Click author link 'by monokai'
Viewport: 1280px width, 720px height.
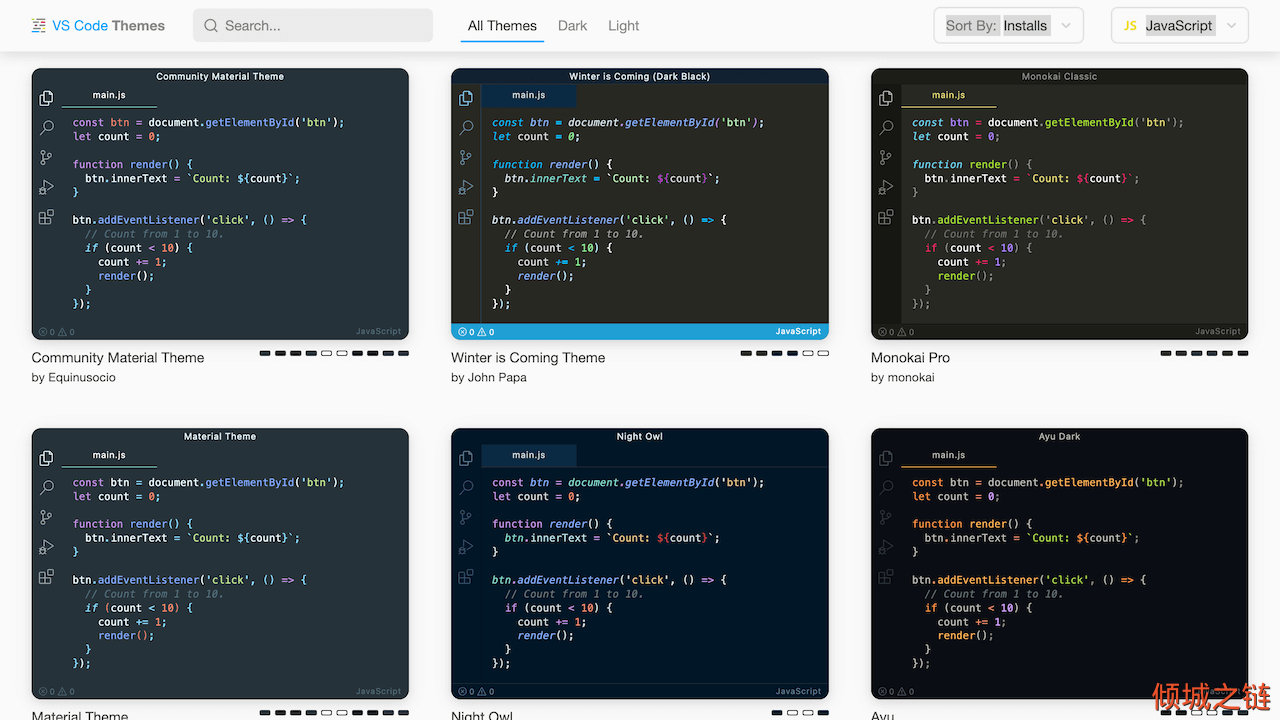pyautogui.click(x=902, y=378)
